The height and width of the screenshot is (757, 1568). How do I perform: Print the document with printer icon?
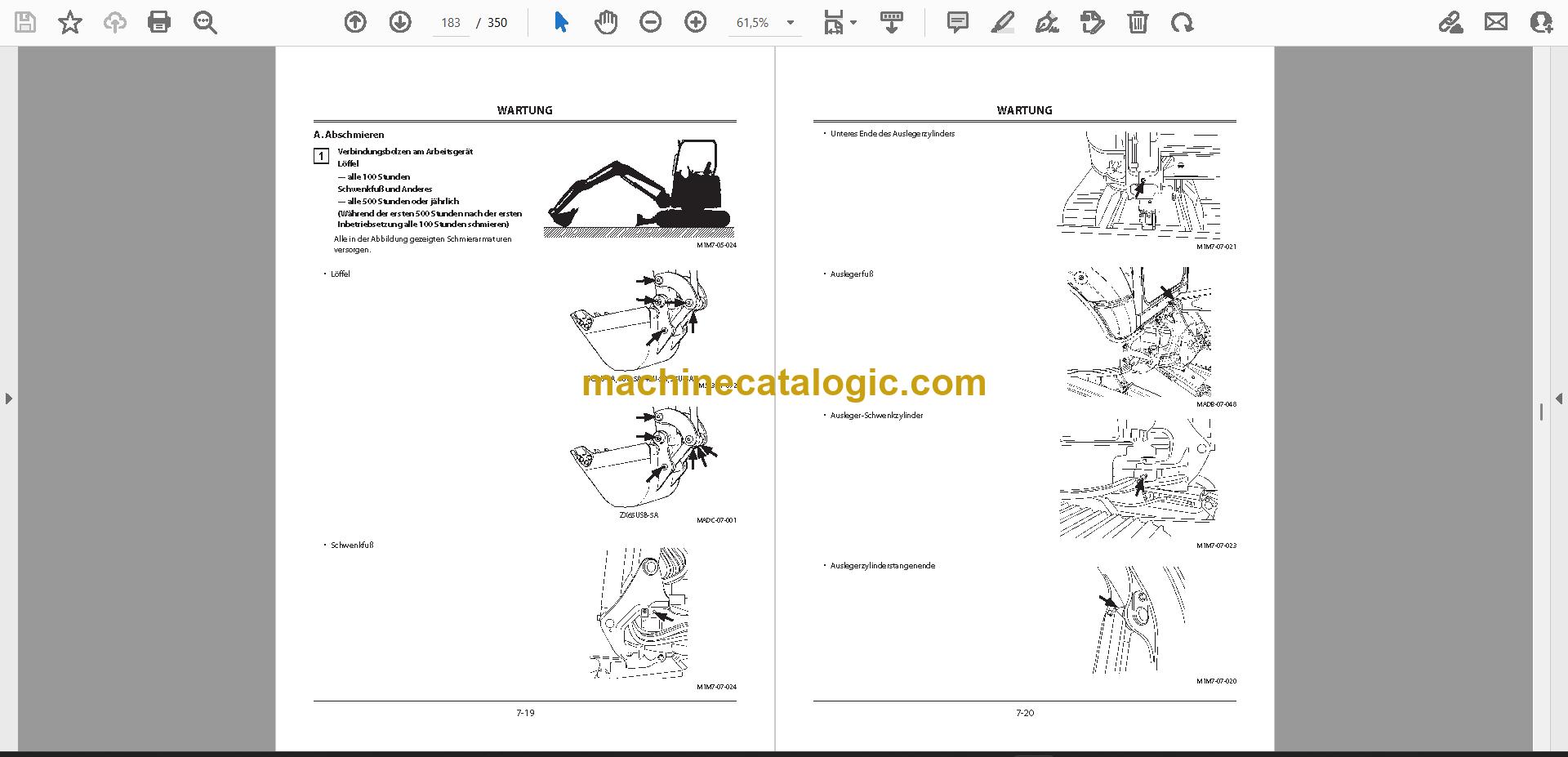159,22
